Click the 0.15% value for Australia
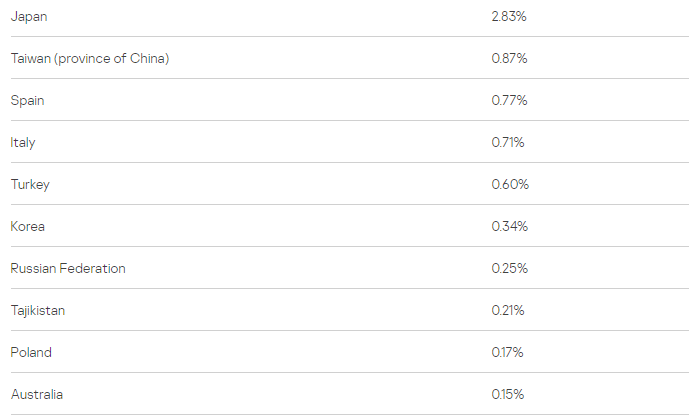 [x=508, y=394]
